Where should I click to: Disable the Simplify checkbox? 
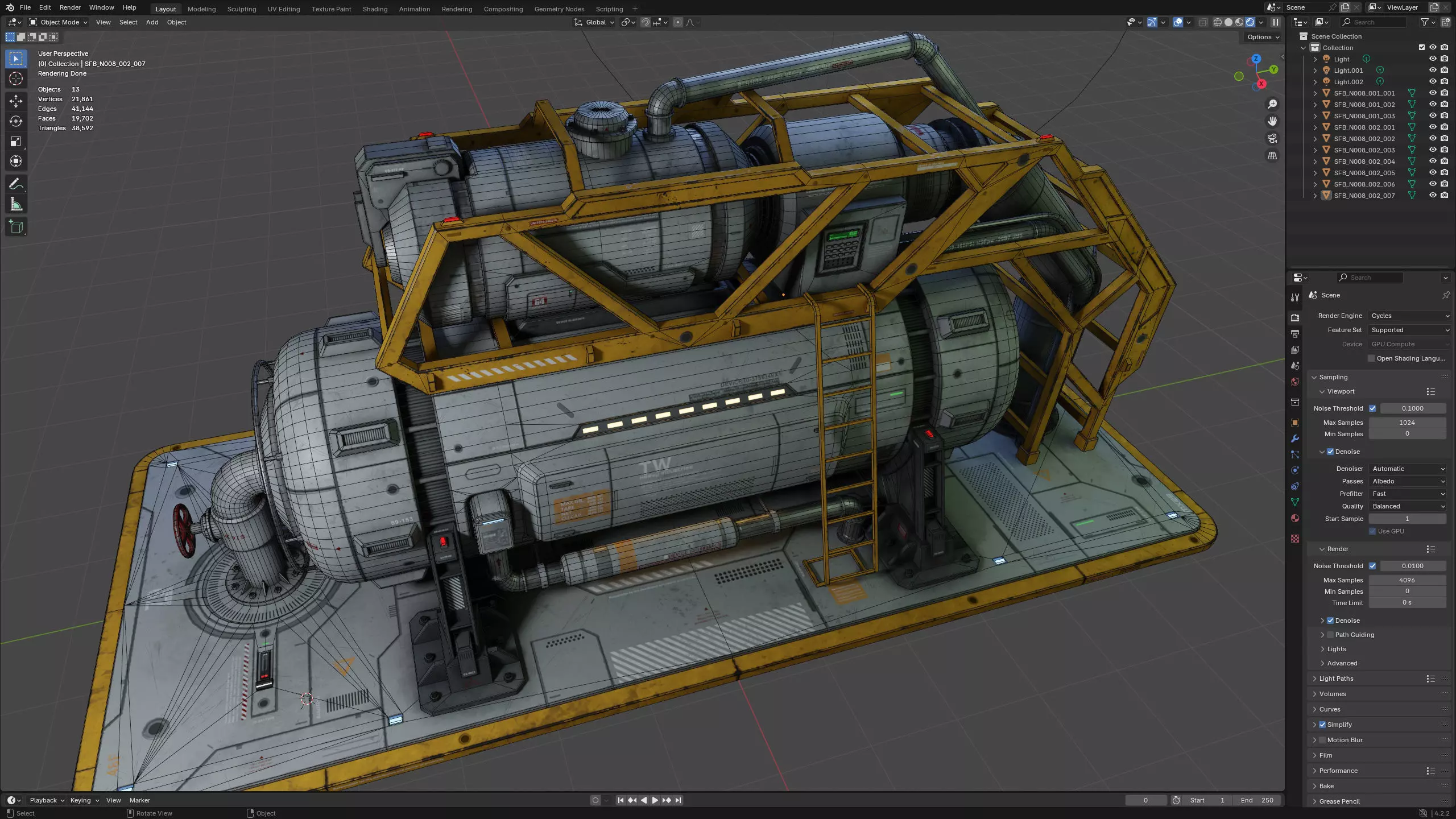point(1322,725)
